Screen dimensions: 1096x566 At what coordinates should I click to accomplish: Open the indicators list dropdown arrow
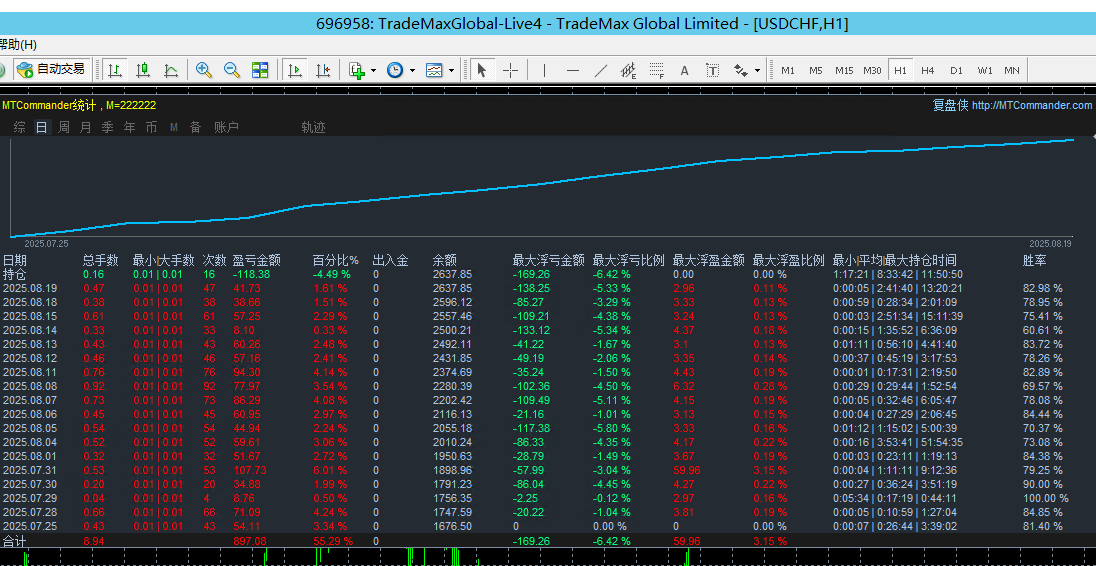pyautogui.click(x=374, y=71)
